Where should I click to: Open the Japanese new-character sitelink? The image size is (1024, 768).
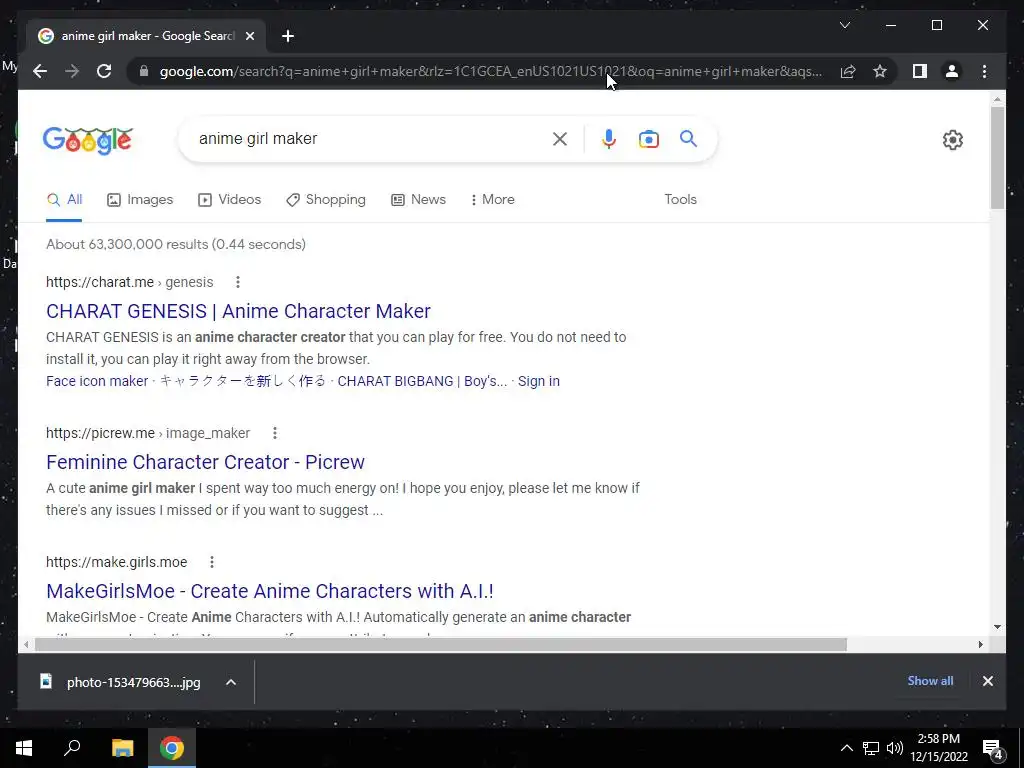(x=242, y=381)
